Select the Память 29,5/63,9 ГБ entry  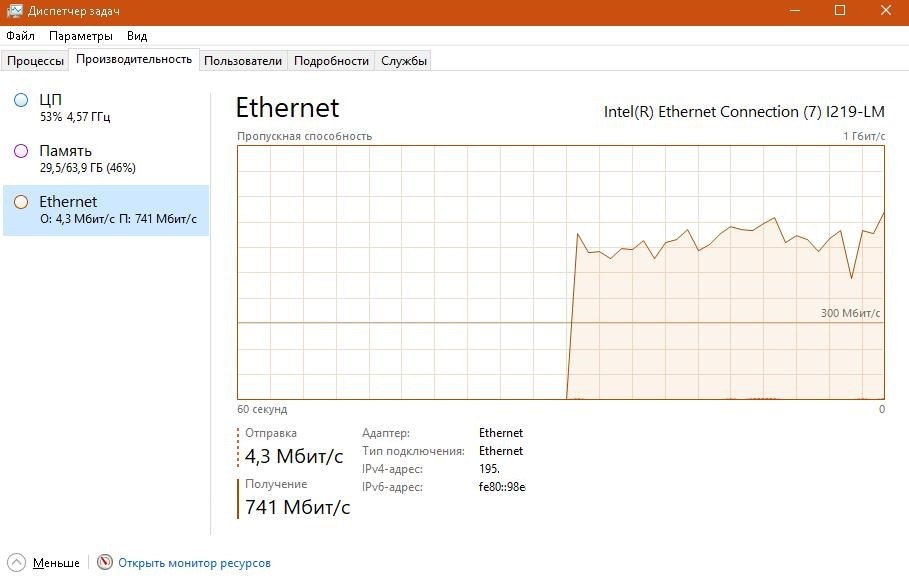106,159
